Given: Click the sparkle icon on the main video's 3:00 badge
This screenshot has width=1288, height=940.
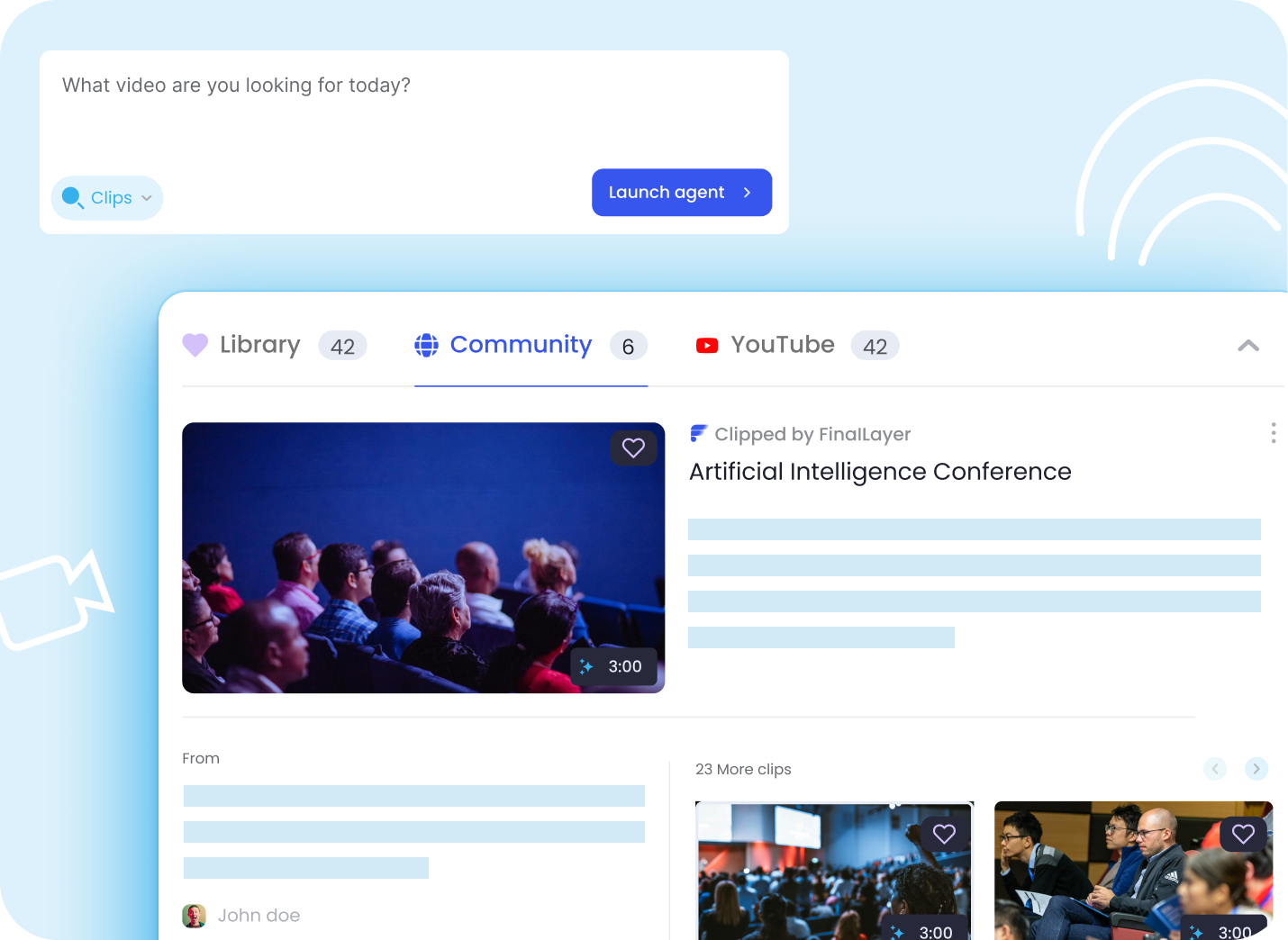Looking at the screenshot, I should click(588, 666).
